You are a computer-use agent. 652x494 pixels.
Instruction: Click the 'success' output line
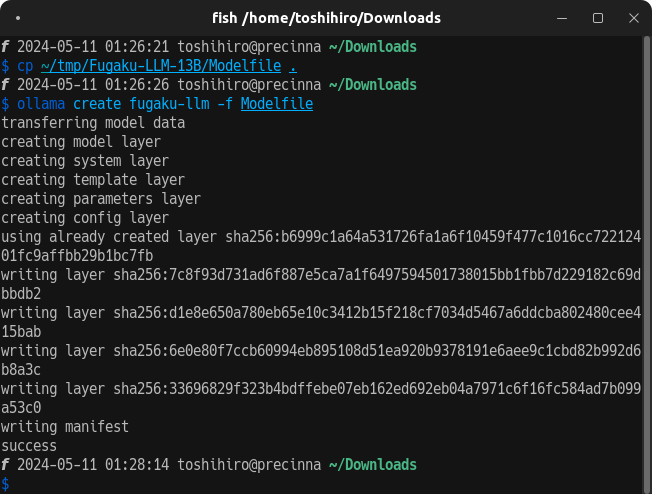click(x=29, y=446)
